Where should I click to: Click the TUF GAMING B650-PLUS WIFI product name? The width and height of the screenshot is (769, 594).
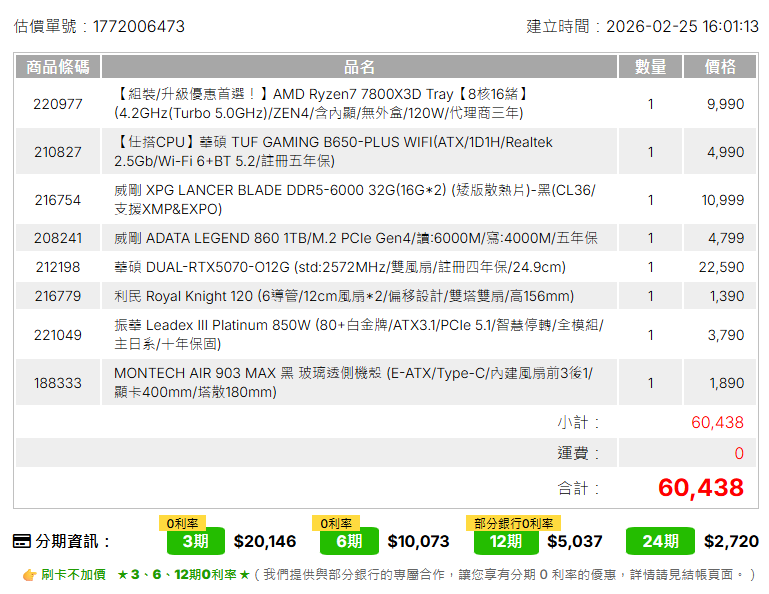(333, 152)
